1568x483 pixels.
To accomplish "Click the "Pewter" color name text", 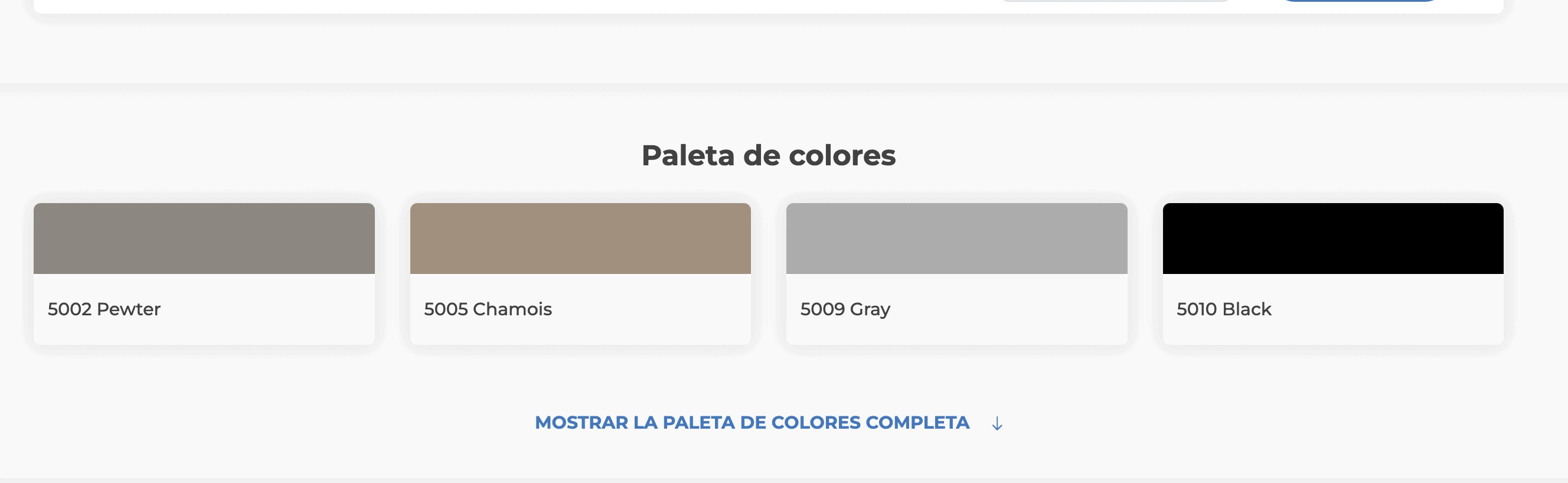I will pyautogui.click(x=129, y=309).
